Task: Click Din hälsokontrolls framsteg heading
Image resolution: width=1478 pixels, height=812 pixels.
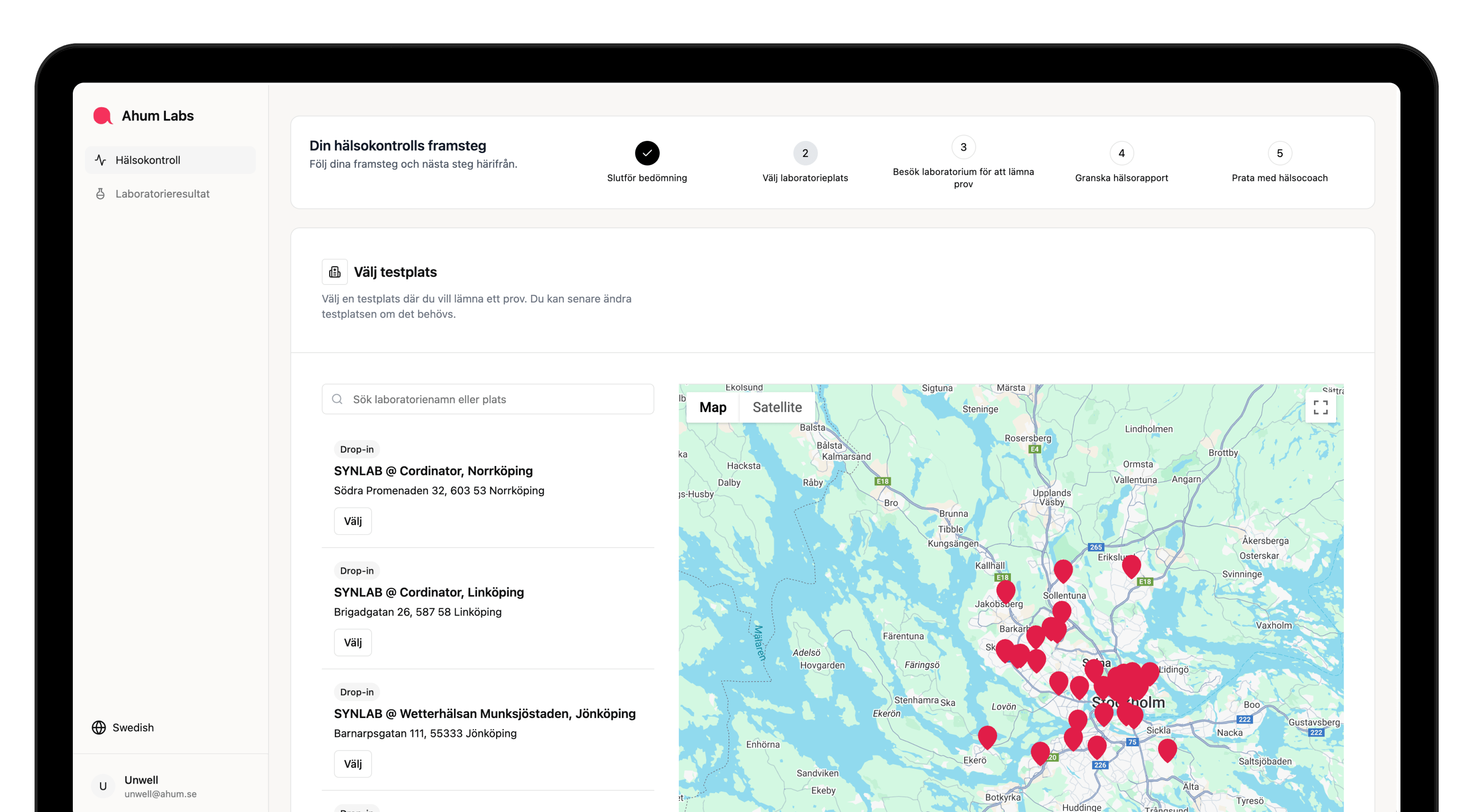Action: (398, 146)
